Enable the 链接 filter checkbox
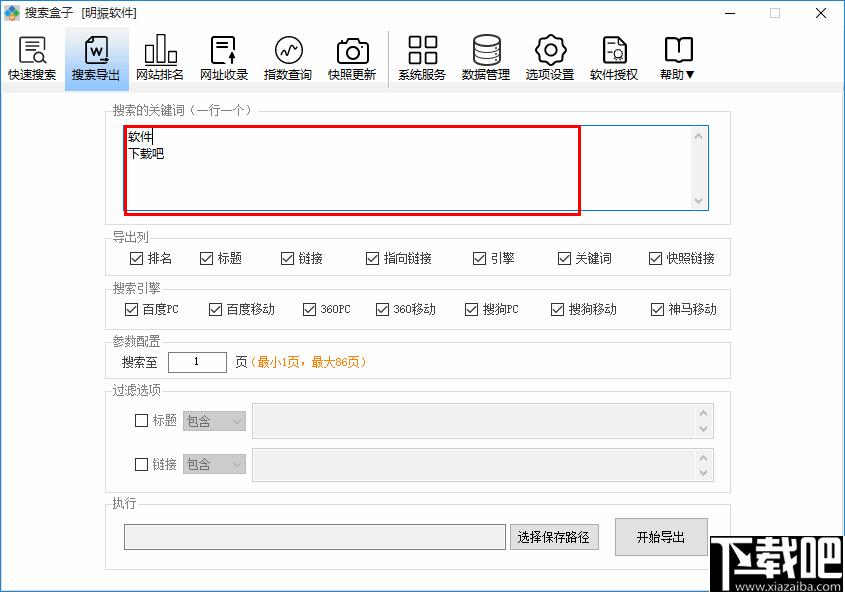This screenshot has width=845, height=592. 141,464
